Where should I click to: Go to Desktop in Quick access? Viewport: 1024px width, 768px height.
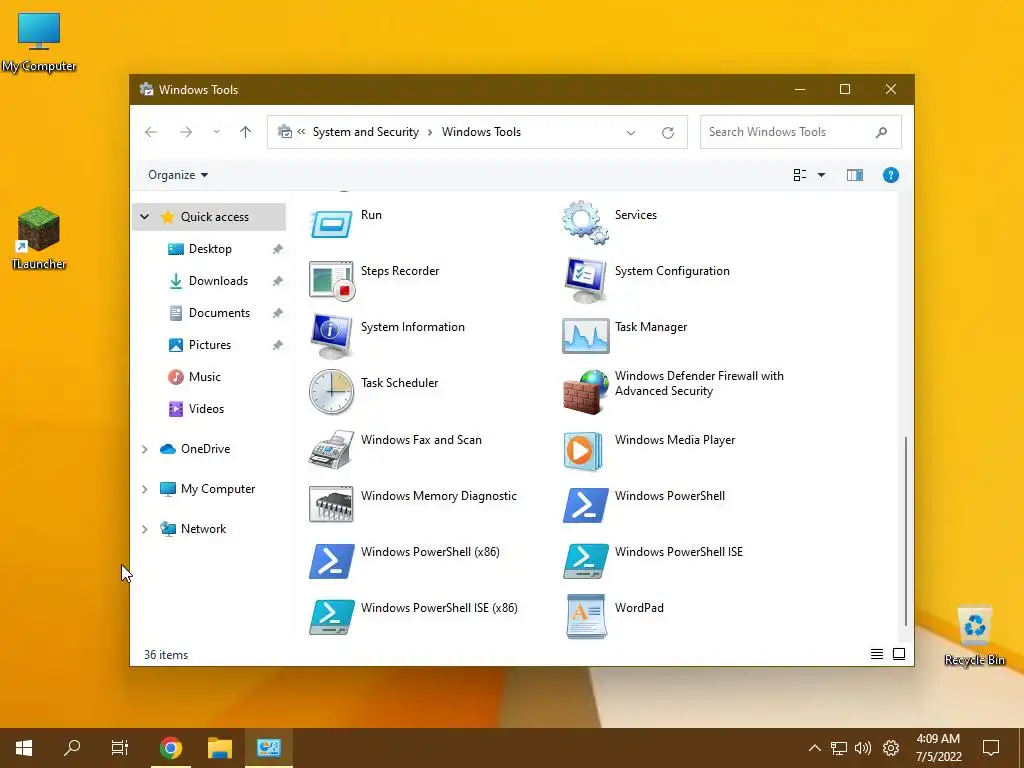pos(210,249)
